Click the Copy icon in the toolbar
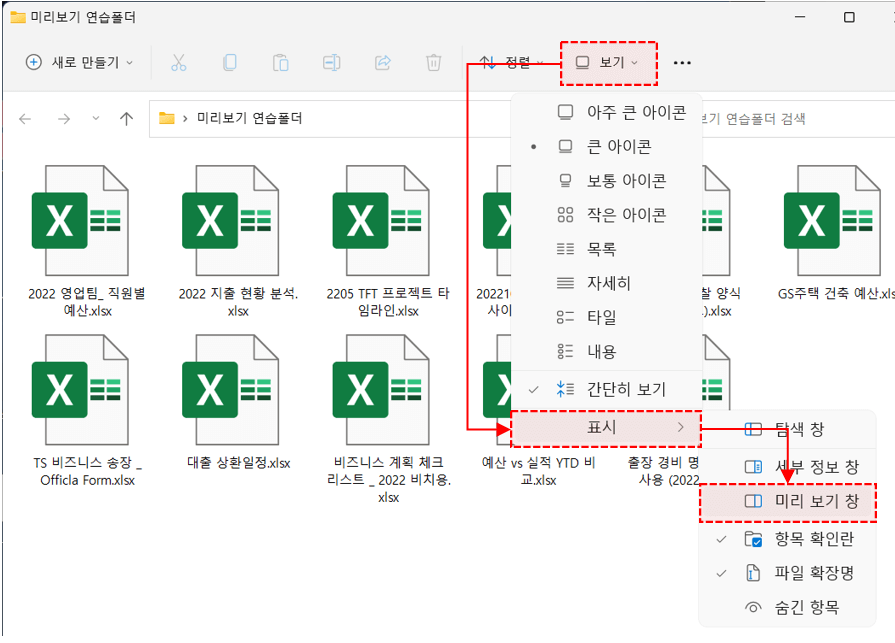This screenshot has height=643, width=895. point(229,62)
